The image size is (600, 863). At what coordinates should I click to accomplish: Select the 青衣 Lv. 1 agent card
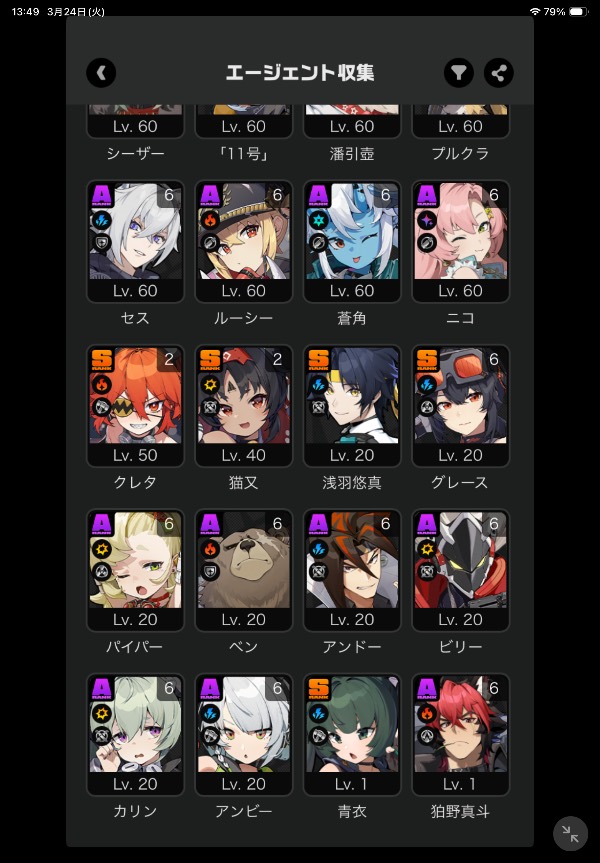(x=352, y=735)
